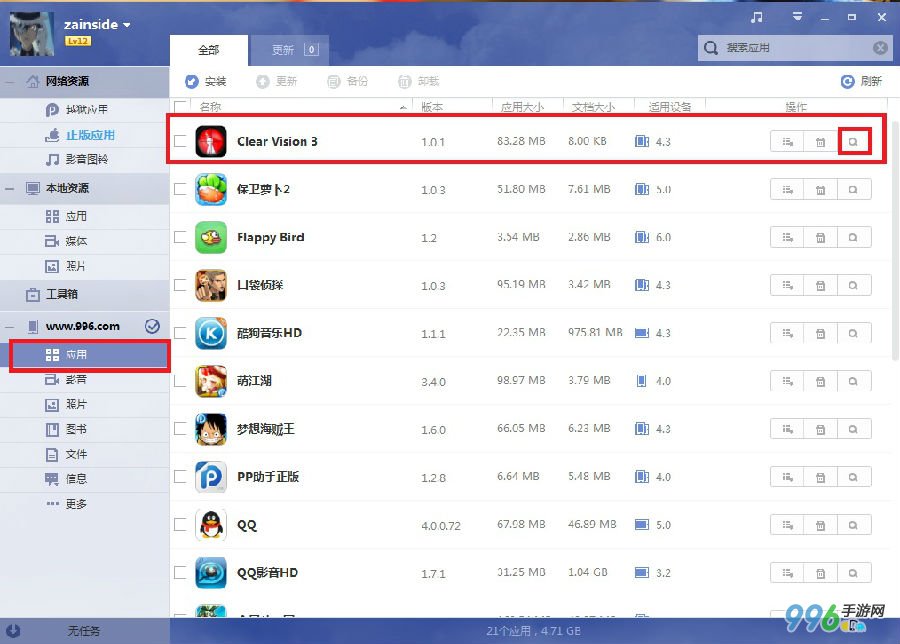Click the 梦想海贼王 app icon
Screen dimensions: 900x644
coord(211,429)
